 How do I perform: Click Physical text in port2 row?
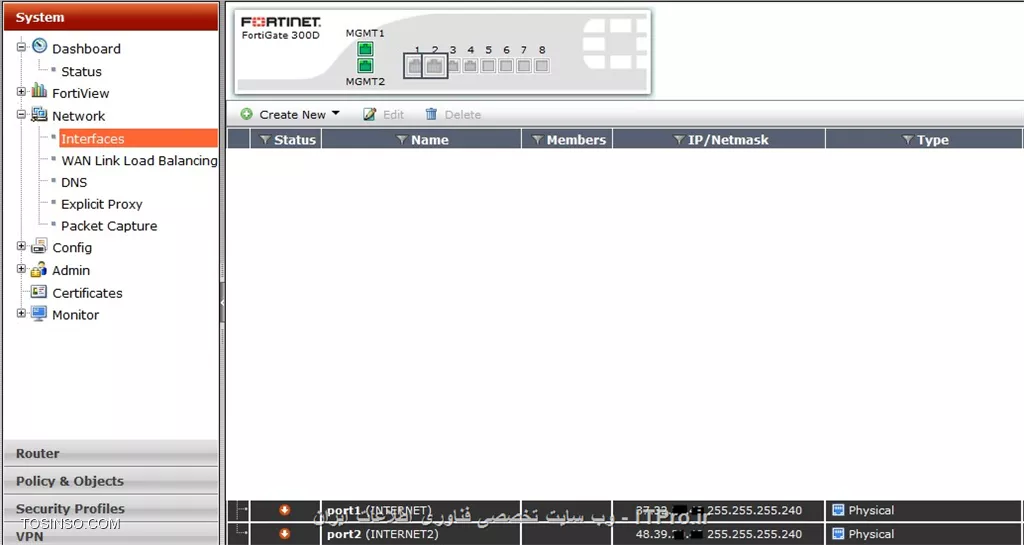871,534
